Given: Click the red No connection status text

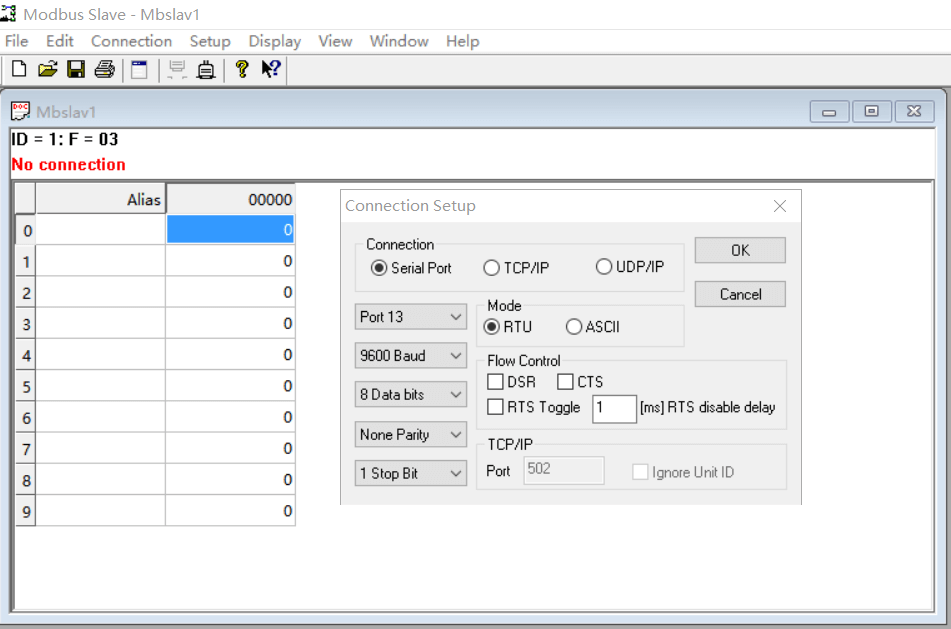Looking at the screenshot, I should pyautogui.click(x=69, y=164).
